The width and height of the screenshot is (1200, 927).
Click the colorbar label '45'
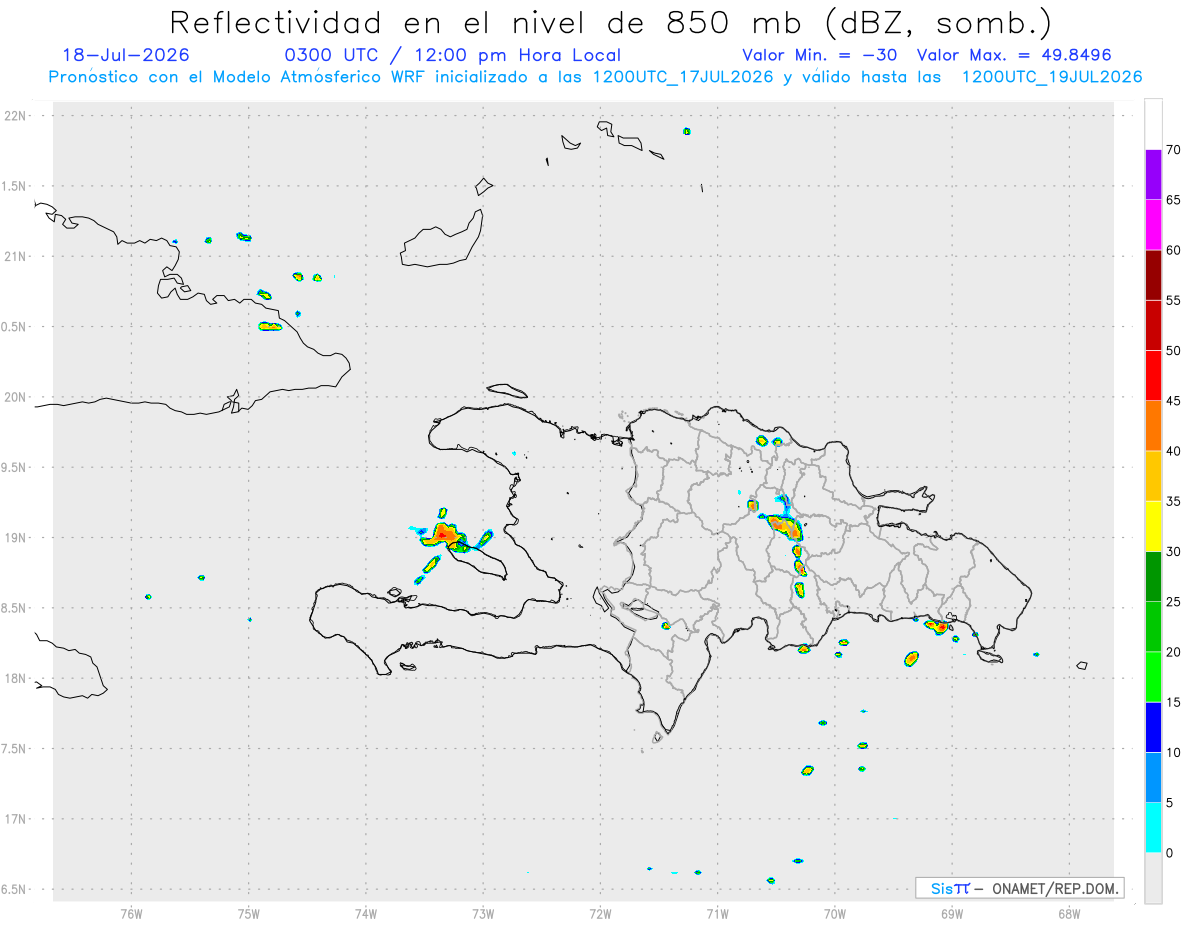[1174, 401]
